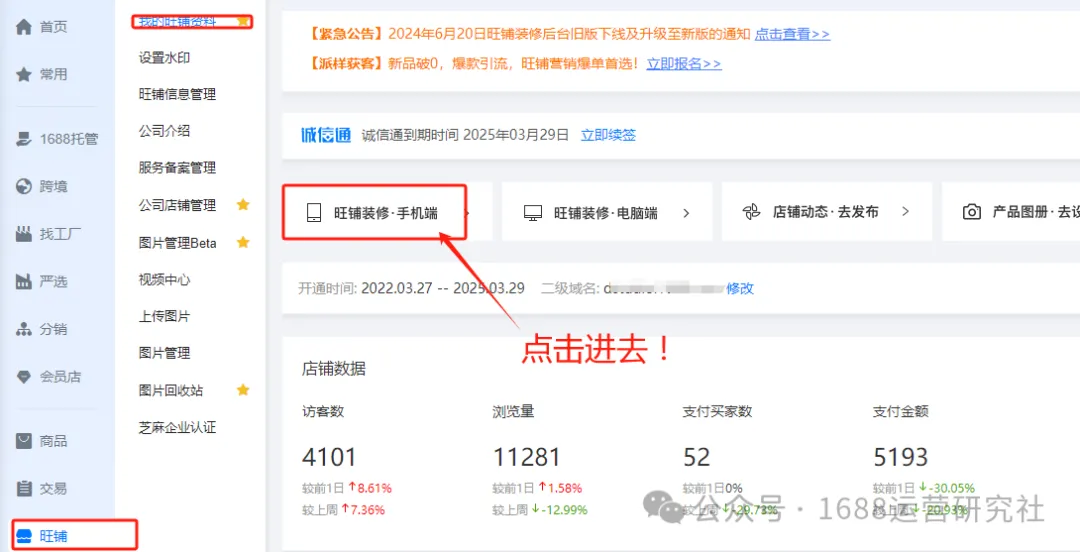The image size is (1080, 552).
Task: Click the 立即报名>> link
Action: click(x=684, y=64)
